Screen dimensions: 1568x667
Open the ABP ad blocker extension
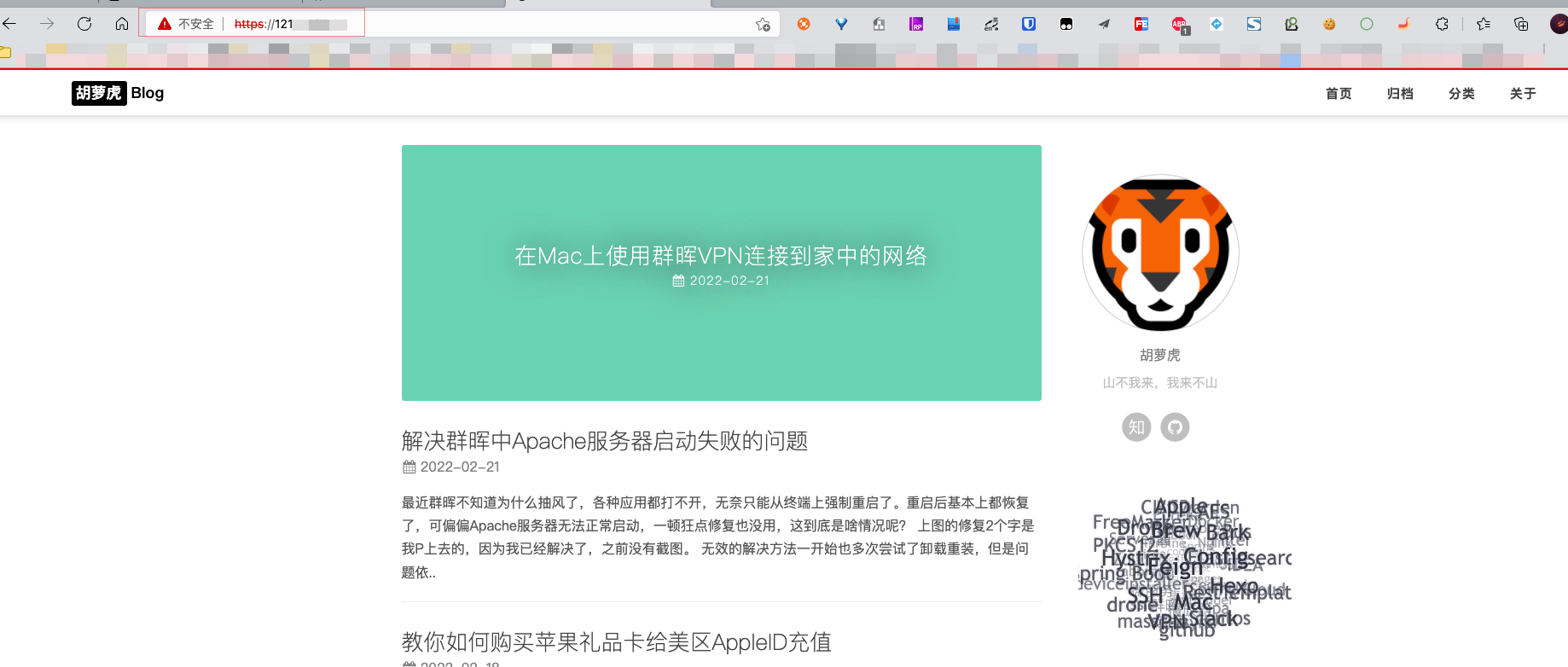1179,25
